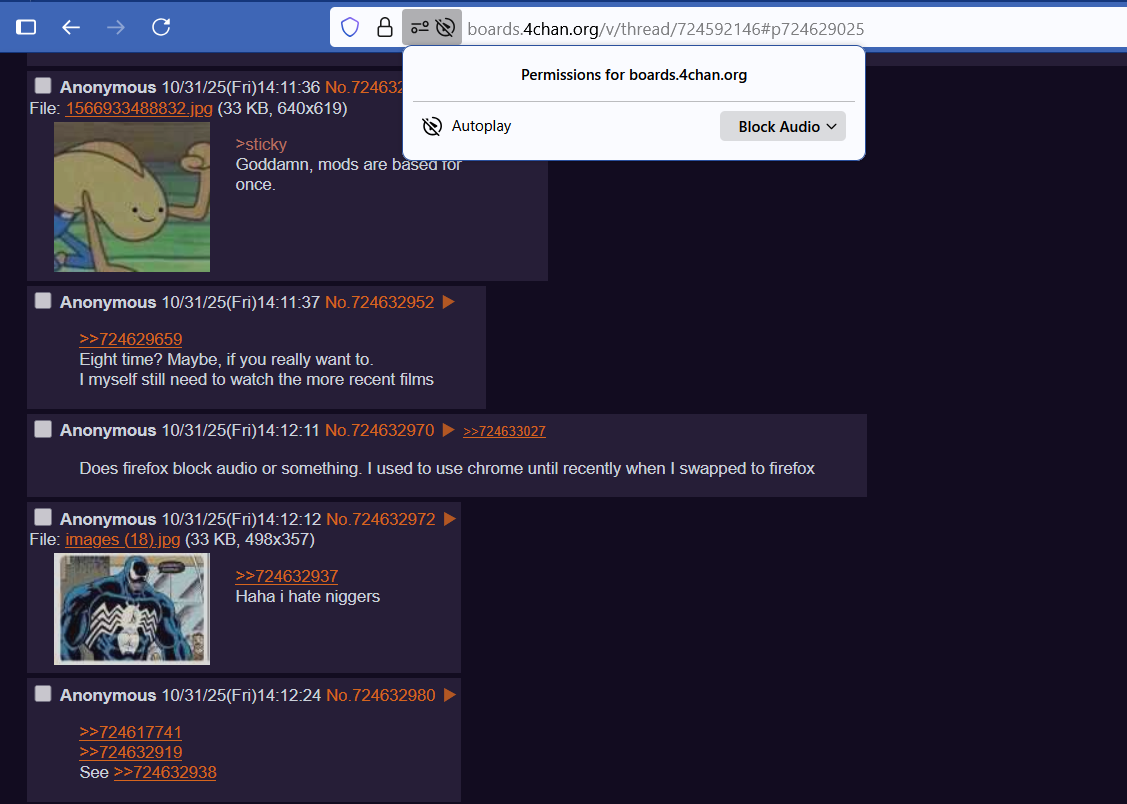Open post menu arrow for No.724632952

point(448,302)
